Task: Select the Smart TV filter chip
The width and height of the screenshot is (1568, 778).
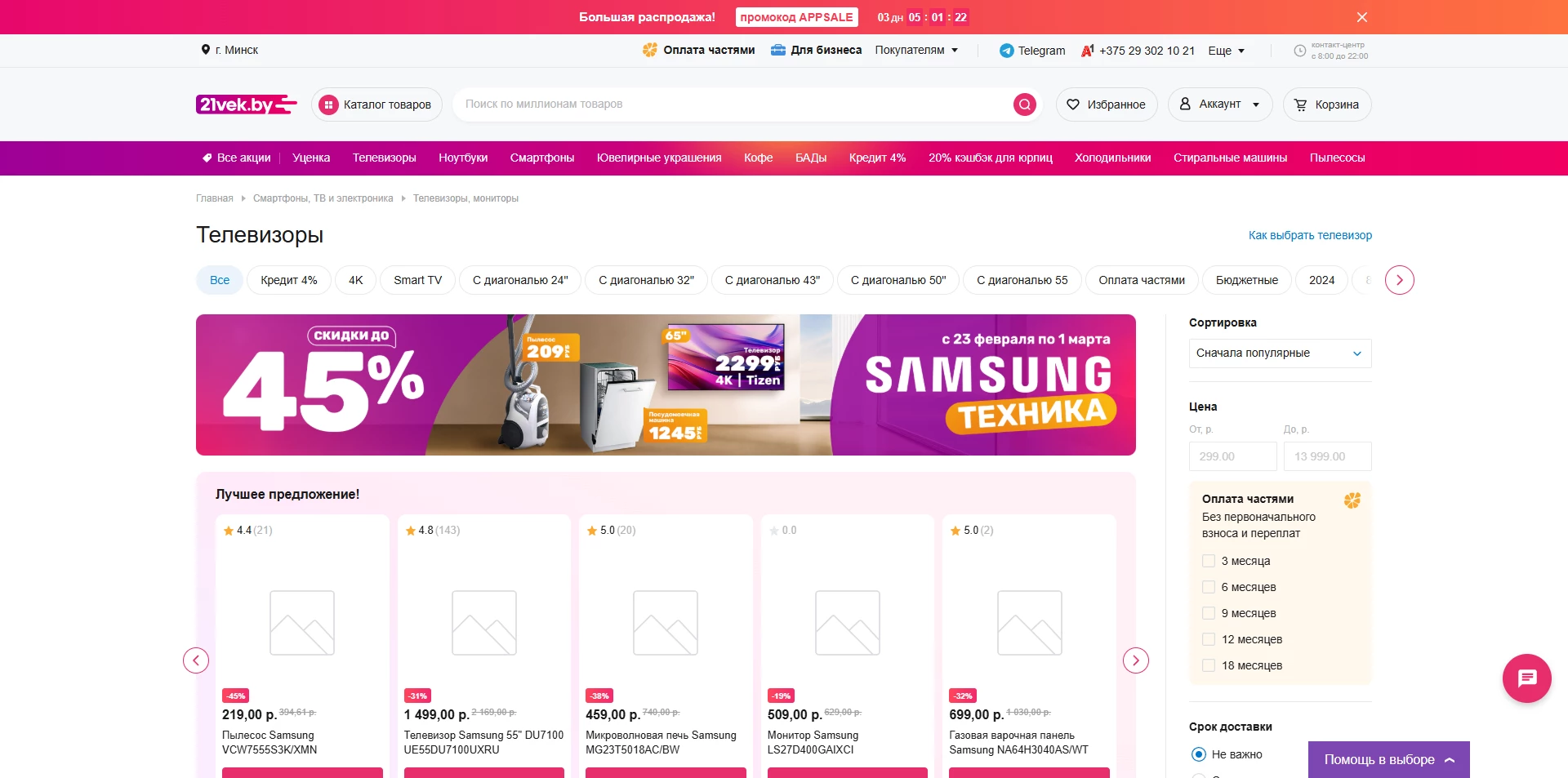Action: coord(417,280)
